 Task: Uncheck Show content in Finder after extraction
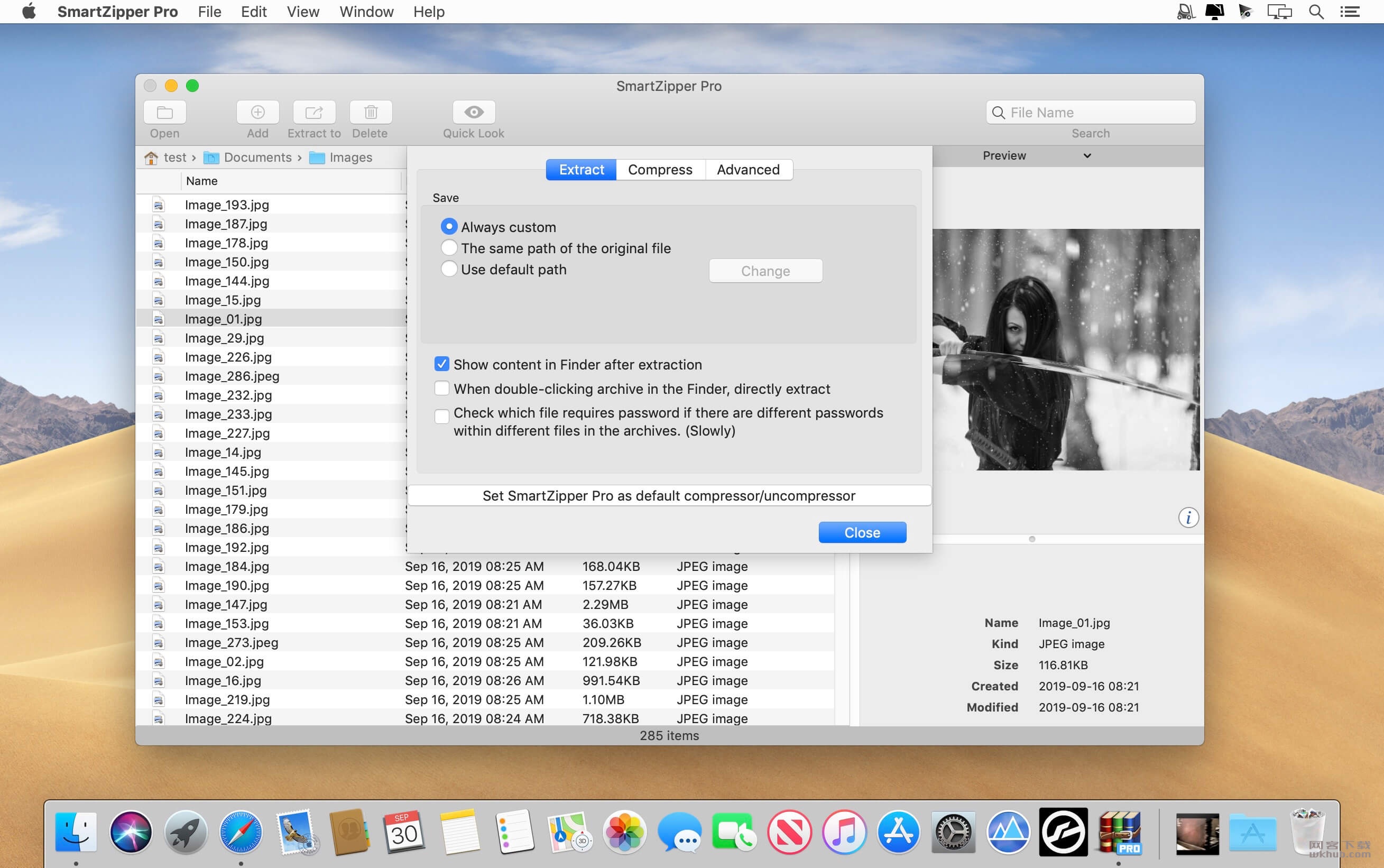pyautogui.click(x=441, y=364)
